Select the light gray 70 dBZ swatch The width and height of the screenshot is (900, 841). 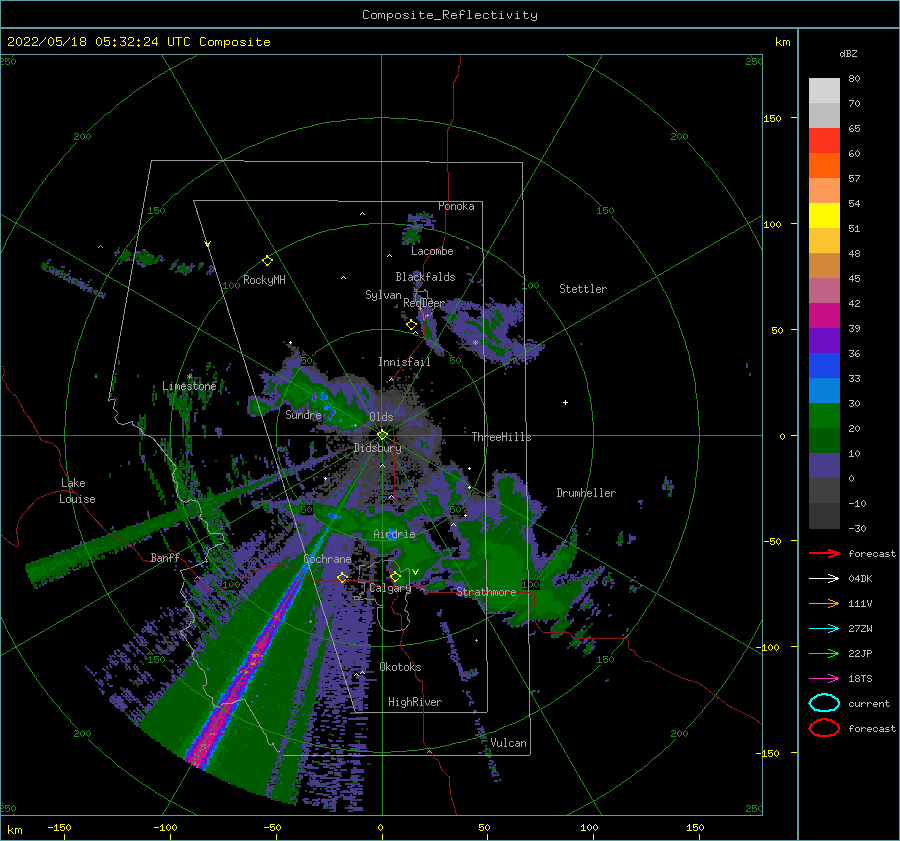[x=824, y=91]
